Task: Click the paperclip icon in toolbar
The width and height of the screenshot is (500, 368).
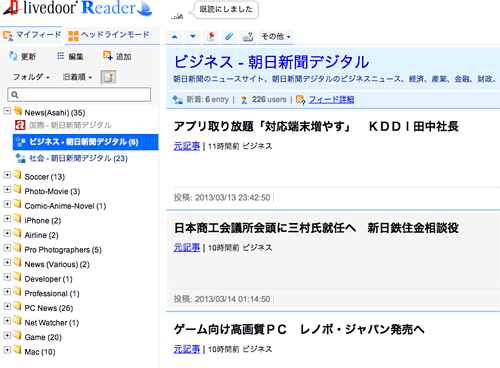Action: click(229, 36)
